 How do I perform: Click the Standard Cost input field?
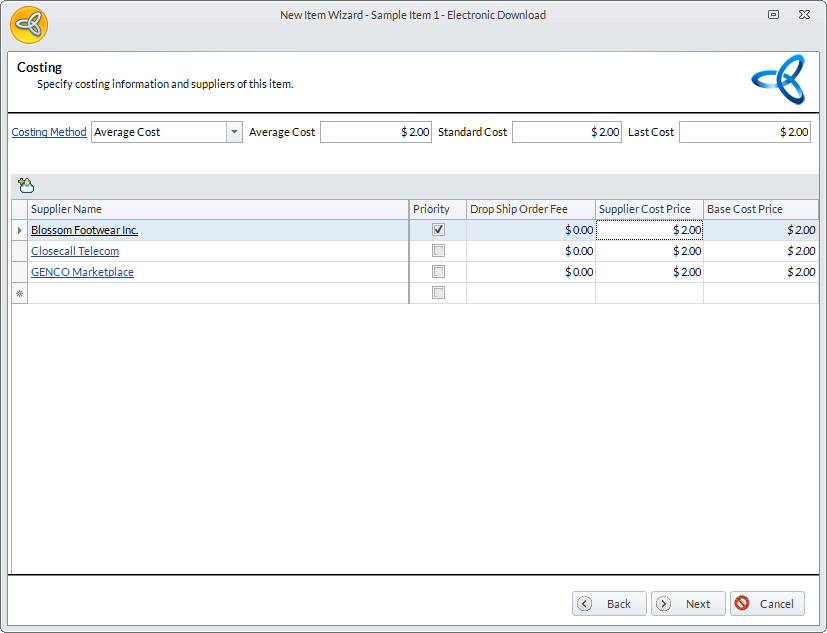tap(567, 132)
